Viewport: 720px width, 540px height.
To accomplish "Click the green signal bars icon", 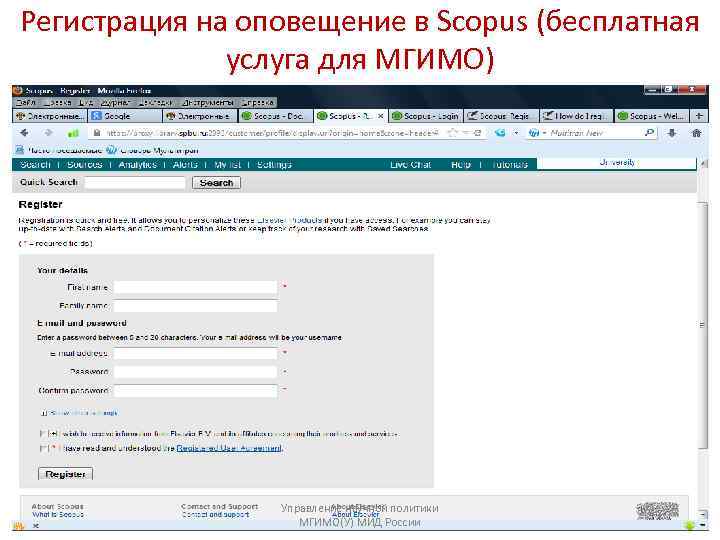I will [x=73, y=134].
